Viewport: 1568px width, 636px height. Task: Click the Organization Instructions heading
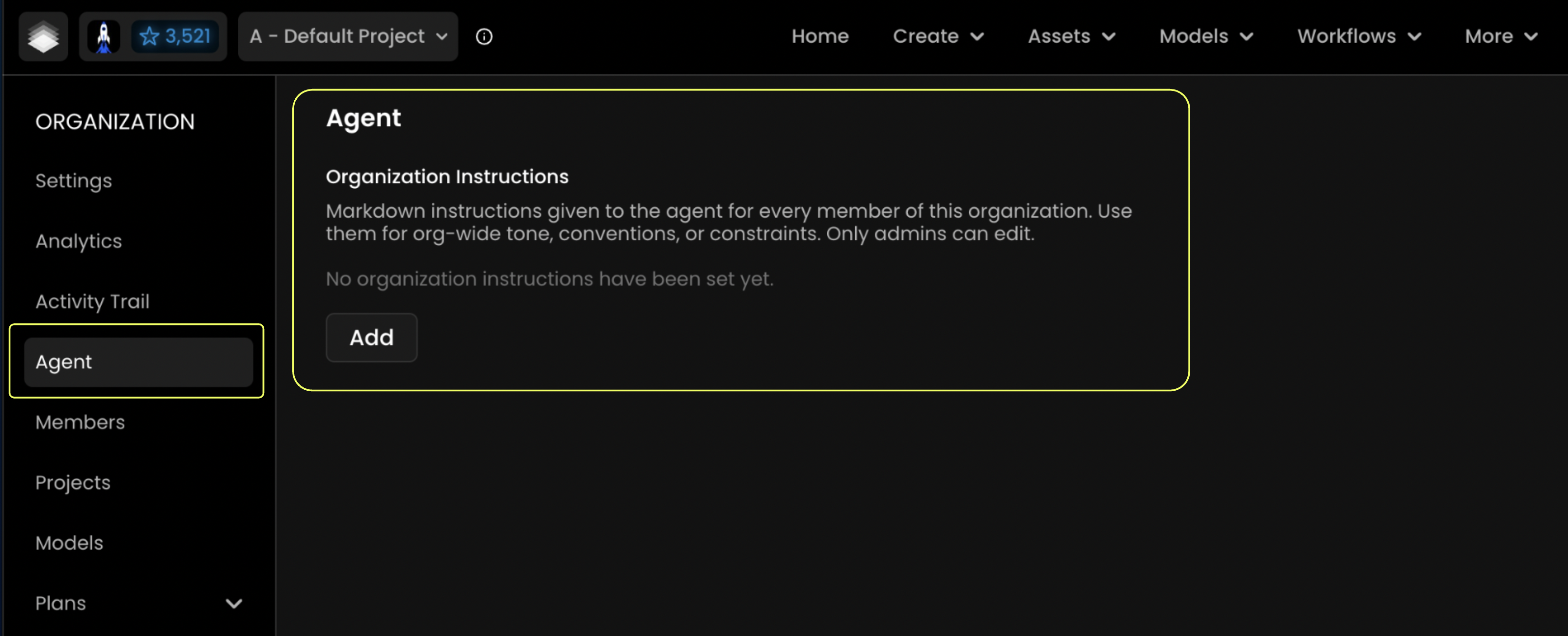click(447, 176)
